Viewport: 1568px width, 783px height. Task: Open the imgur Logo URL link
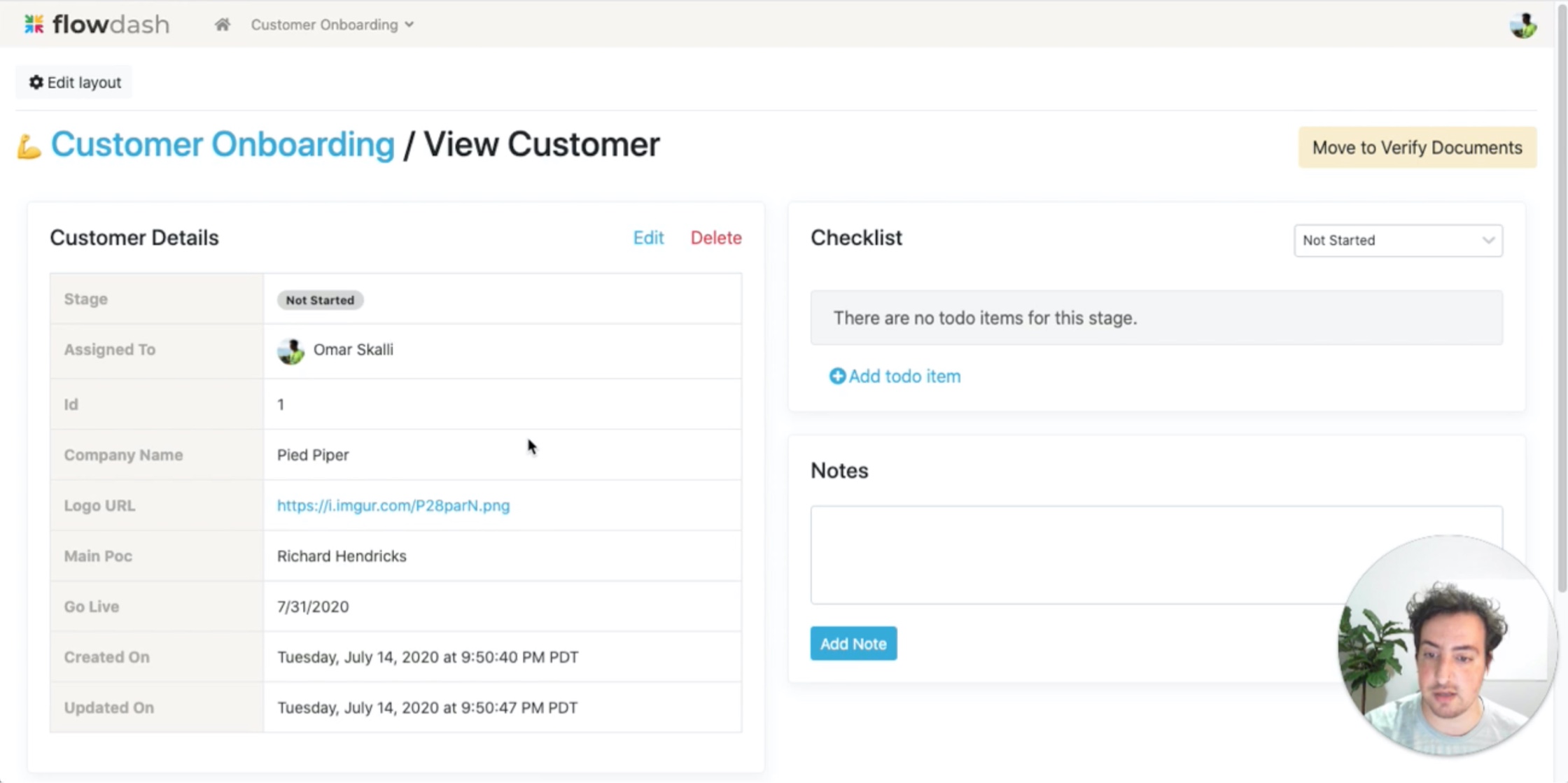(x=393, y=506)
